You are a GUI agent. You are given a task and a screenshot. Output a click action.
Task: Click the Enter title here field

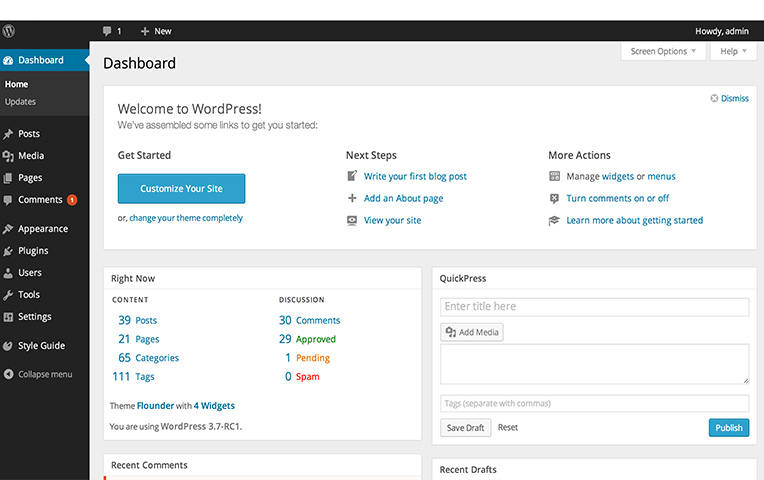(x=594, y=307)
